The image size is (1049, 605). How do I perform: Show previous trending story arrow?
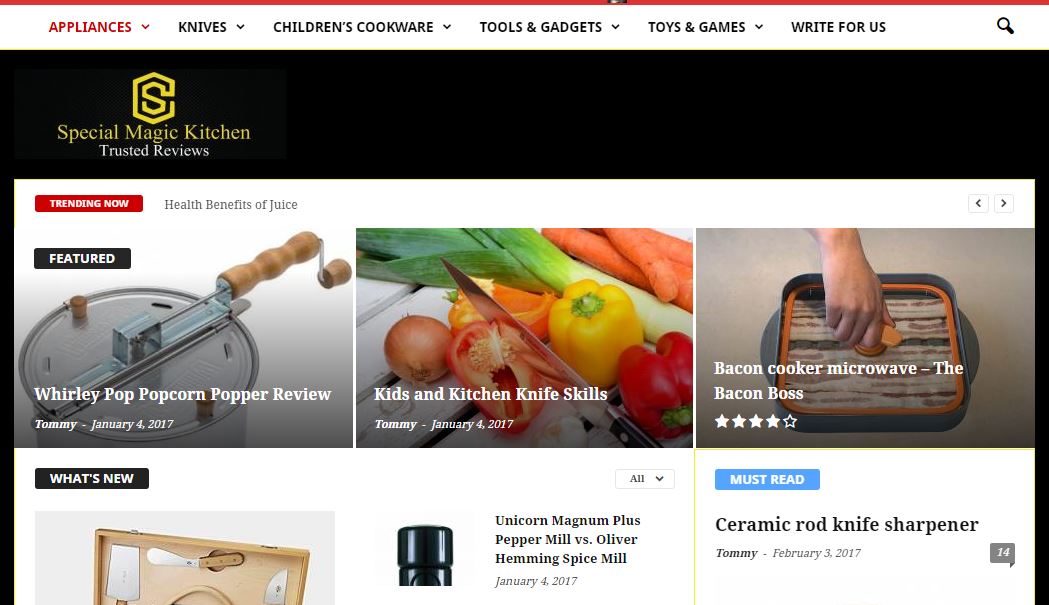[978, 203]
